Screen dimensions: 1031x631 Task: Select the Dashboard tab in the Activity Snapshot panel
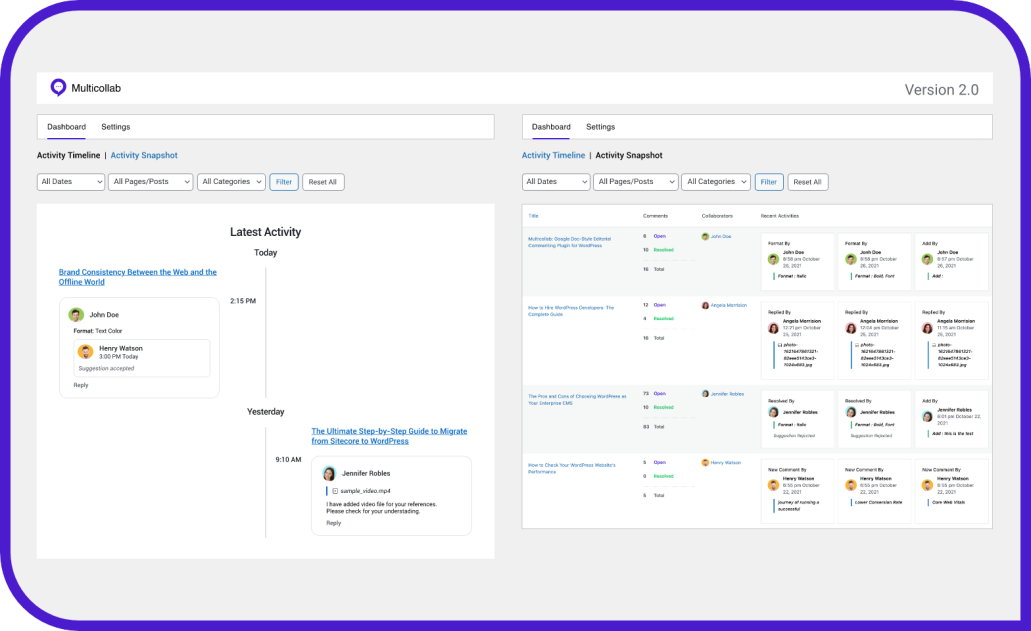click(x=551, y=127)
